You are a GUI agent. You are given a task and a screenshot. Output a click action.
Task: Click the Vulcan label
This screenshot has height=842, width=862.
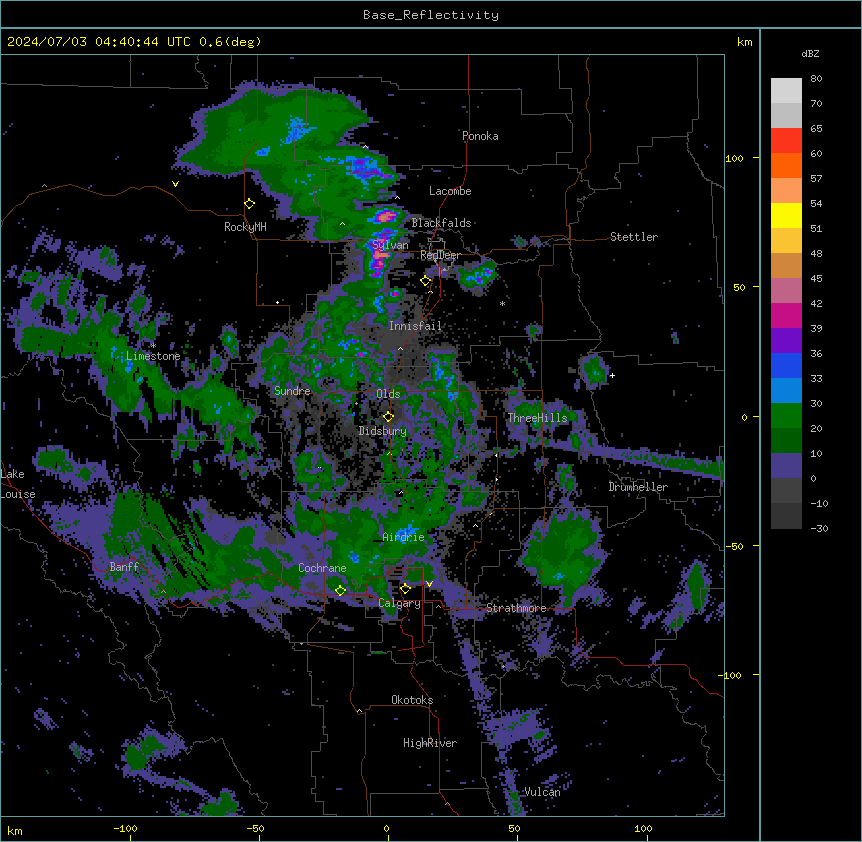coord(542,792)
